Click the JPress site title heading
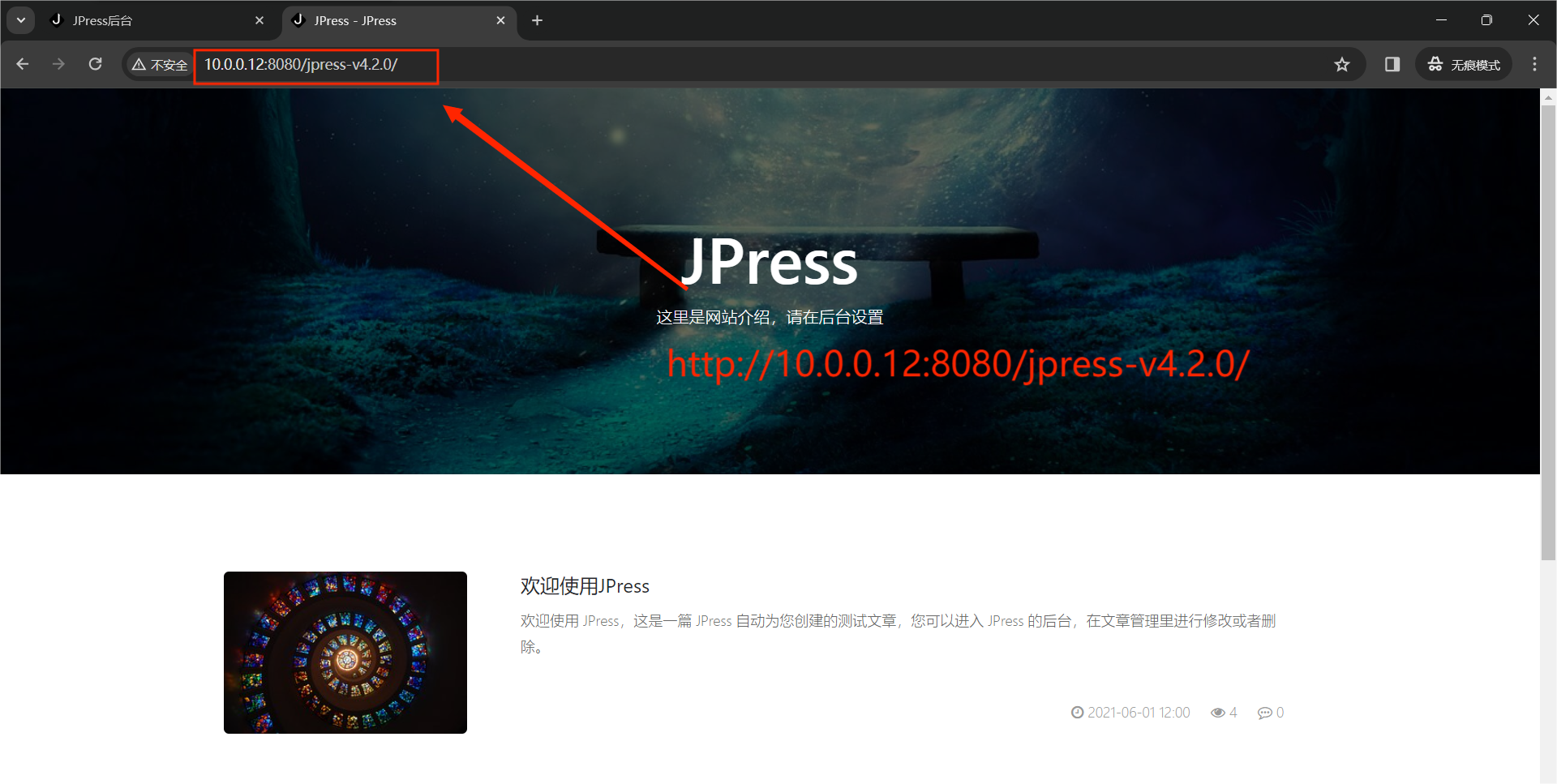Screen dimensions: 1557x784 tap(769, 263)
